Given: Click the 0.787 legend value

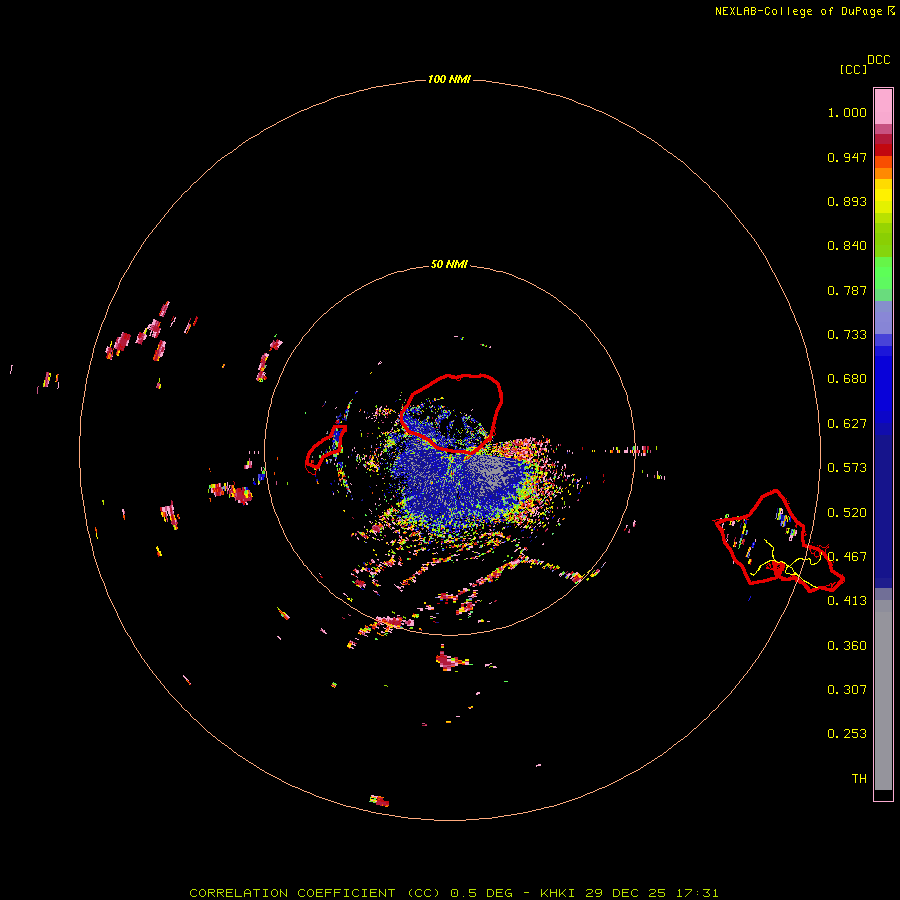Looking at the screenshot, I should [x=847, y=290].
